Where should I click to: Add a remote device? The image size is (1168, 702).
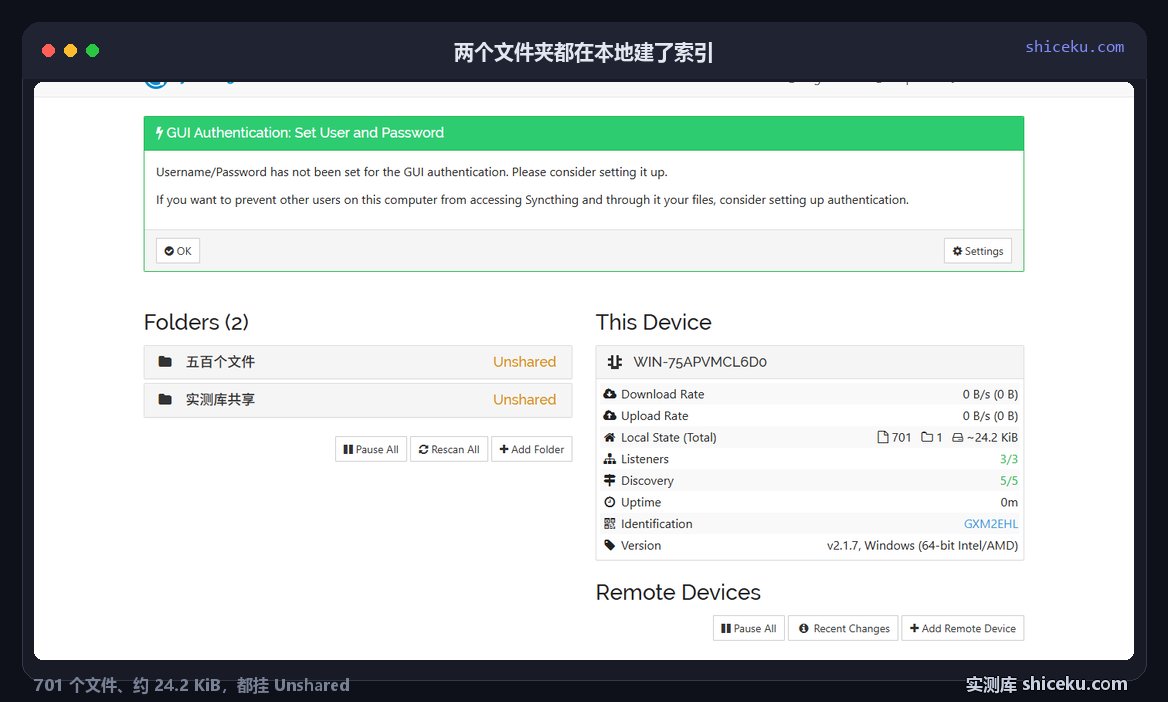click(962, 628)
